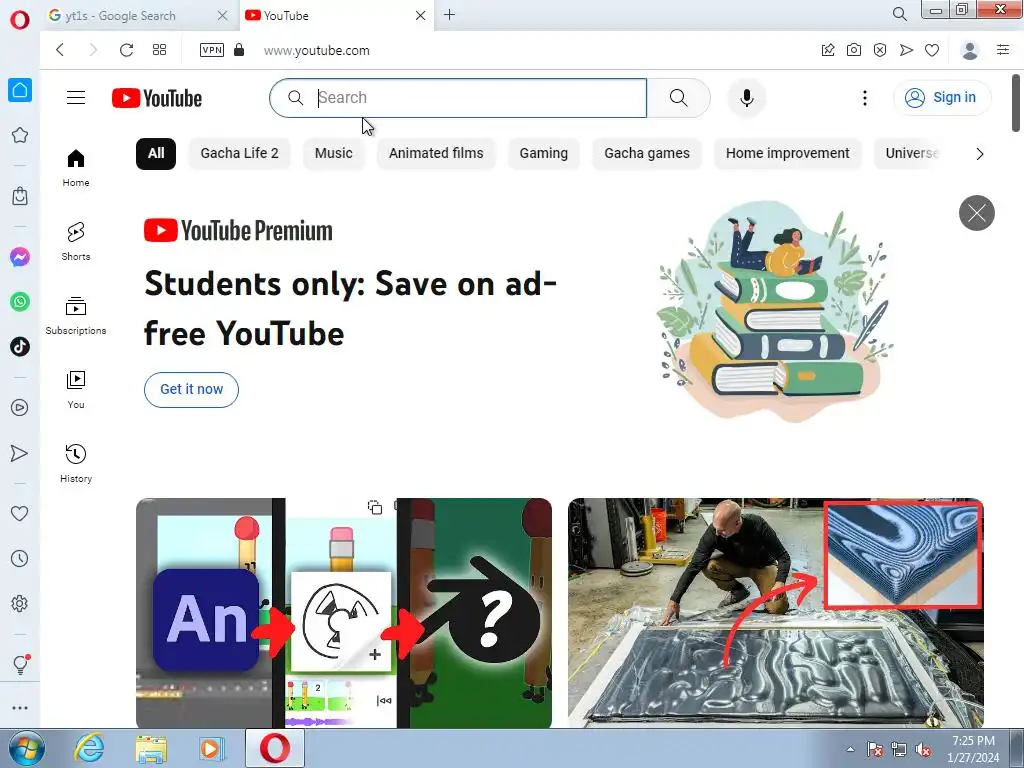Open the Opera main menu logo
The height and width of the screenshot is (768, 1024).
pos(20,19)
